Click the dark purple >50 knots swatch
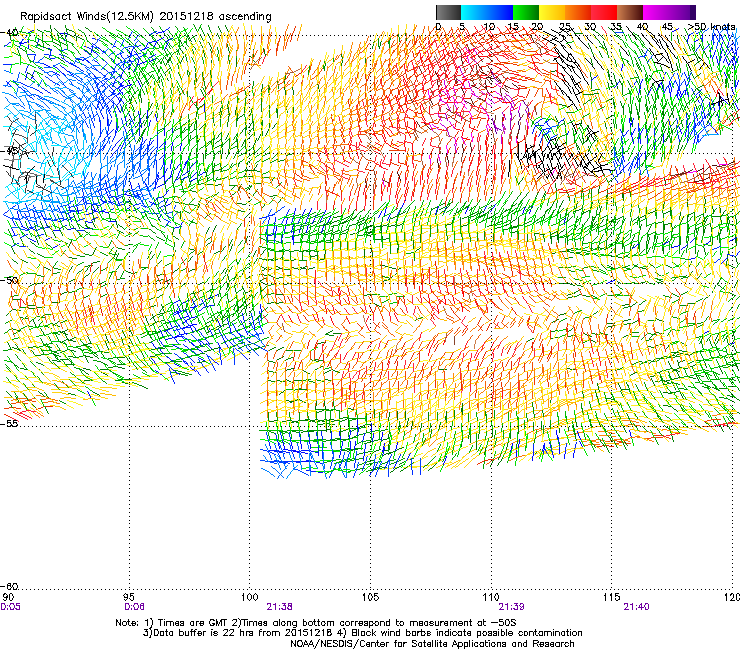This screenshot has width=740, height=650. coord(693,12)
